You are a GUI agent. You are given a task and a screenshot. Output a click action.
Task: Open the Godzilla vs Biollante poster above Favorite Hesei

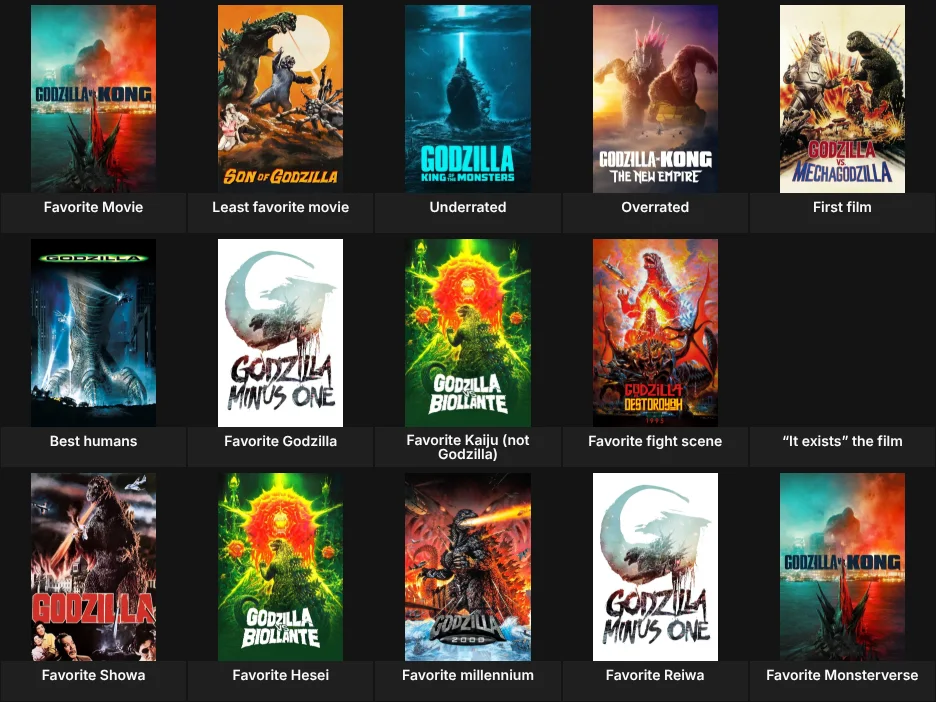[x=281, y=566]
